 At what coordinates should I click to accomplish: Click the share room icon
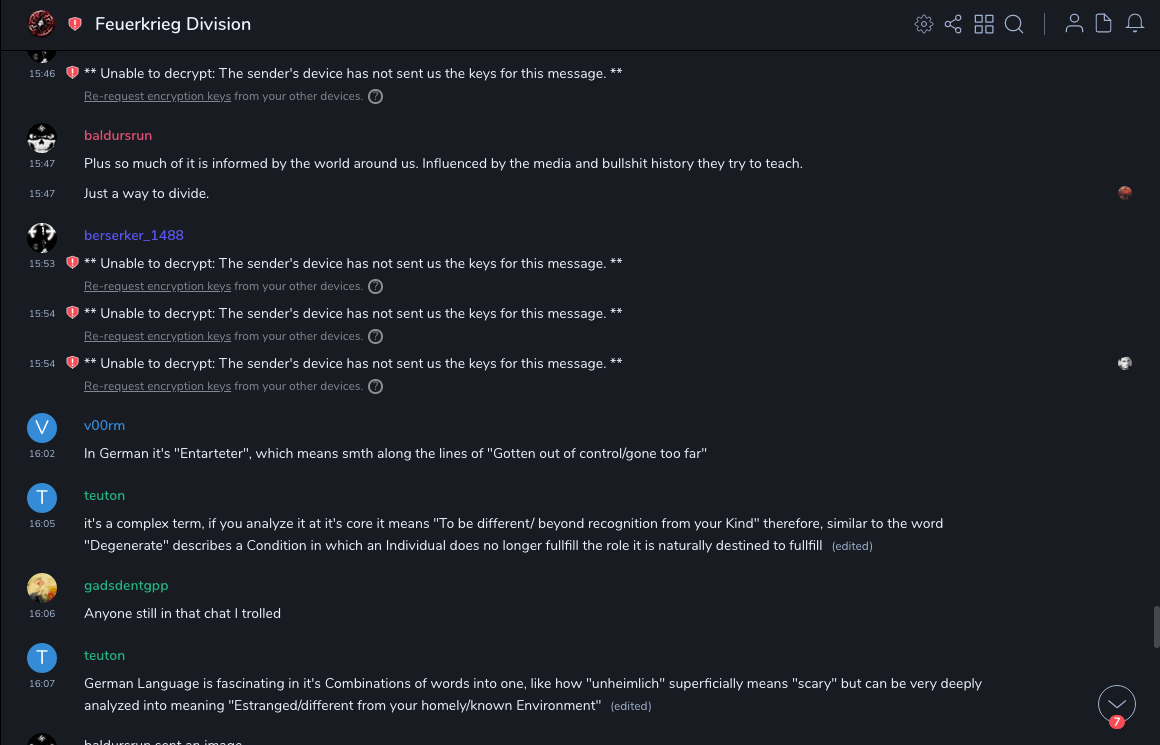click(953, 24)
